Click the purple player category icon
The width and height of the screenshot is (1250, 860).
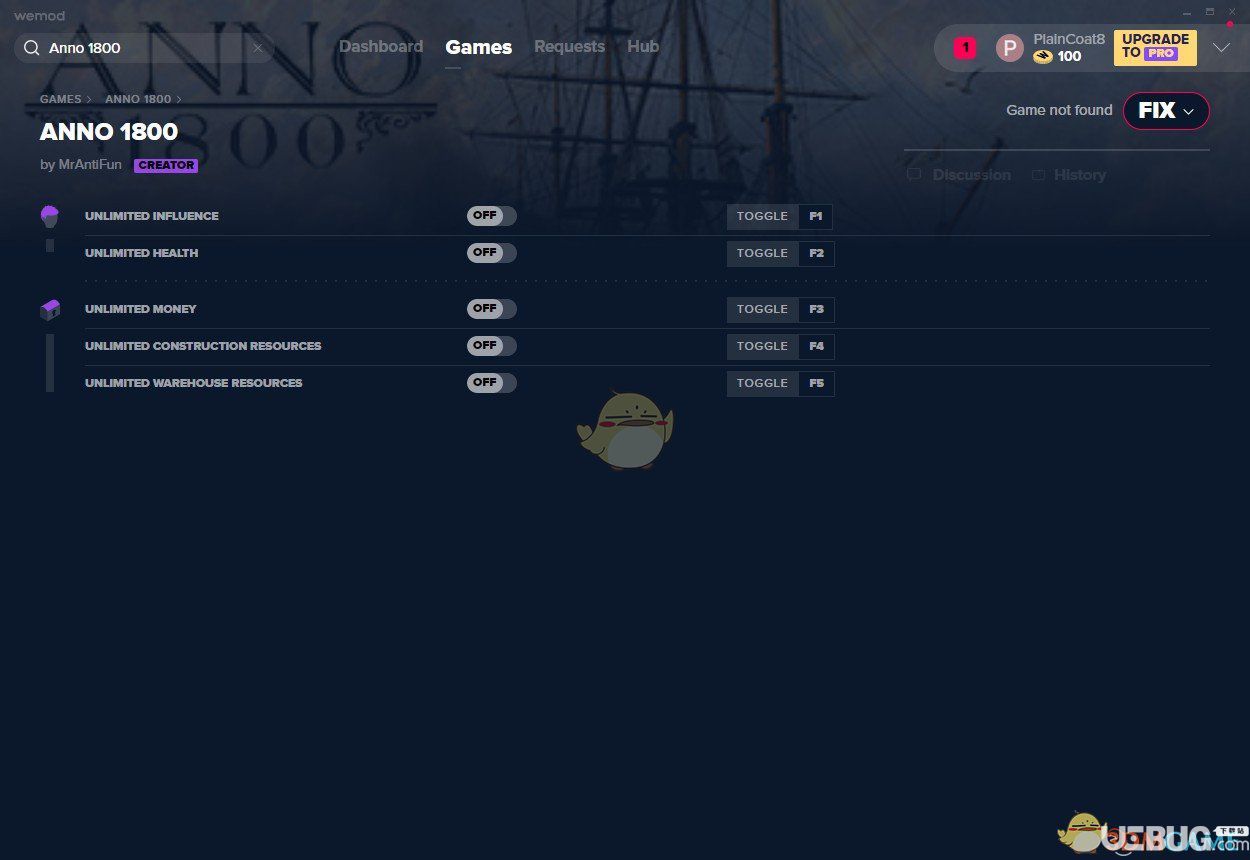point(49,216)
